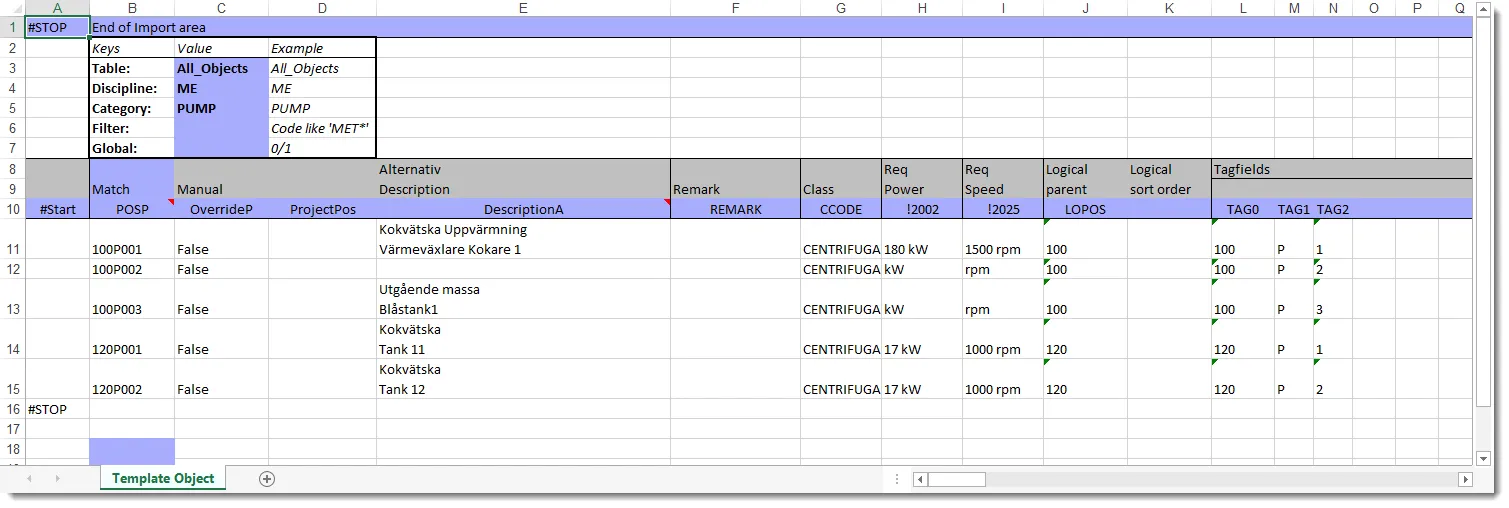Image resolution: width=1509 pixels, height=508 pixels.
Task: Select the Template Object sheet tab
Action: [163, 479]
